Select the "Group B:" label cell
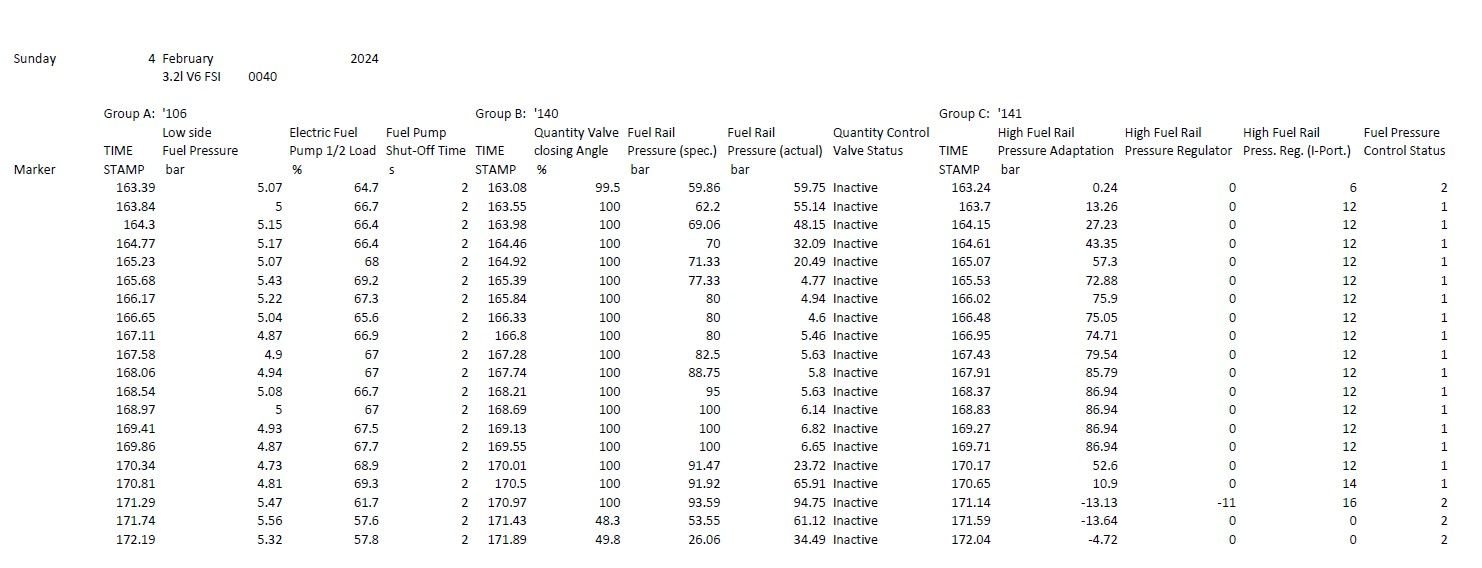The height and width of the screenshot is (568, 1482). click(500, 114)
